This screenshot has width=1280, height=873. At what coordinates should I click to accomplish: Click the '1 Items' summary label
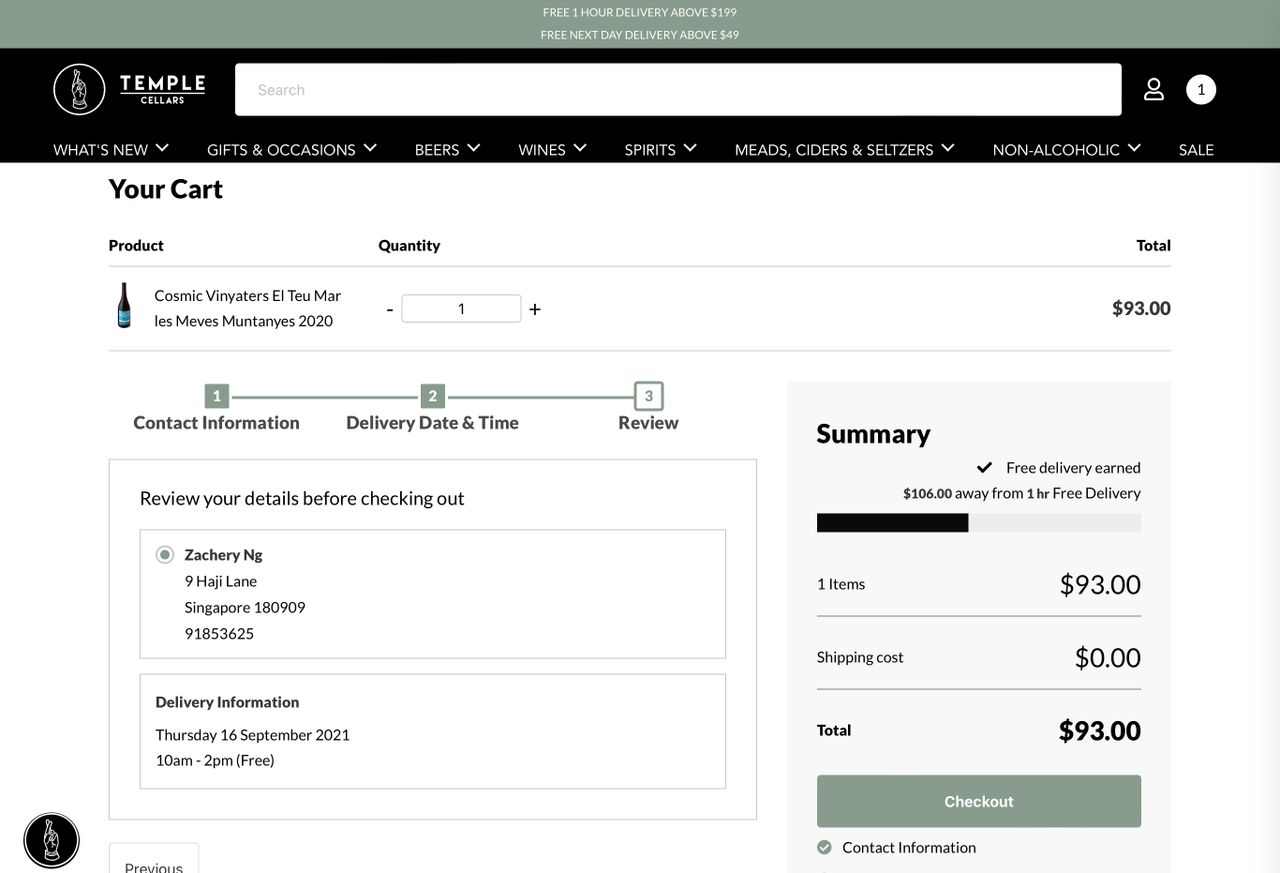[841, 584]
